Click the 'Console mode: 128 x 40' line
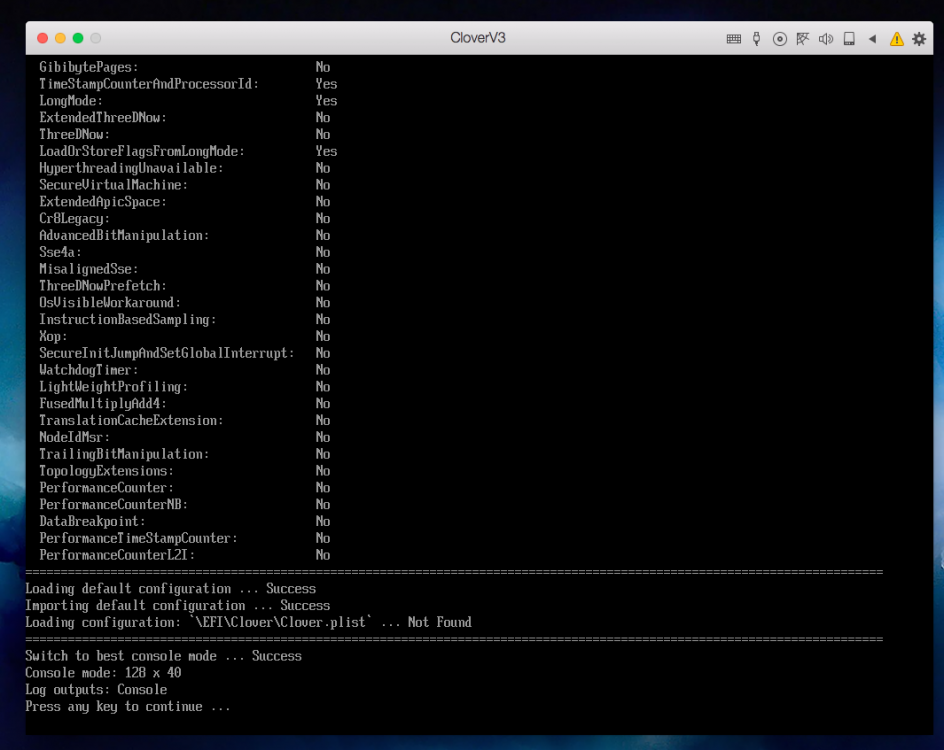This screenshot has width=944, height=750. (x=103, y=672)
